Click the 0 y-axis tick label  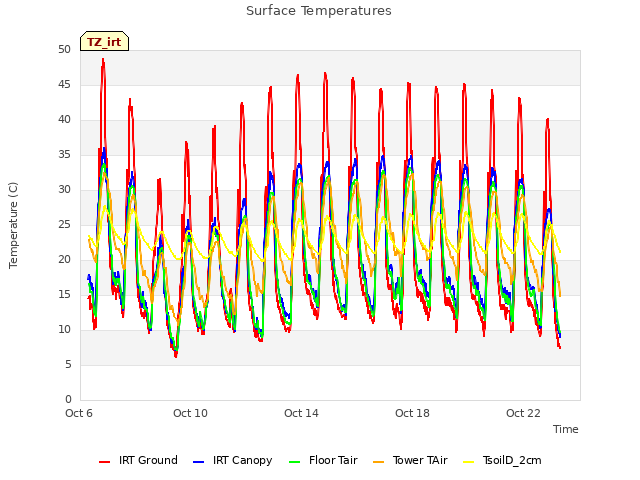click(68, 399)
